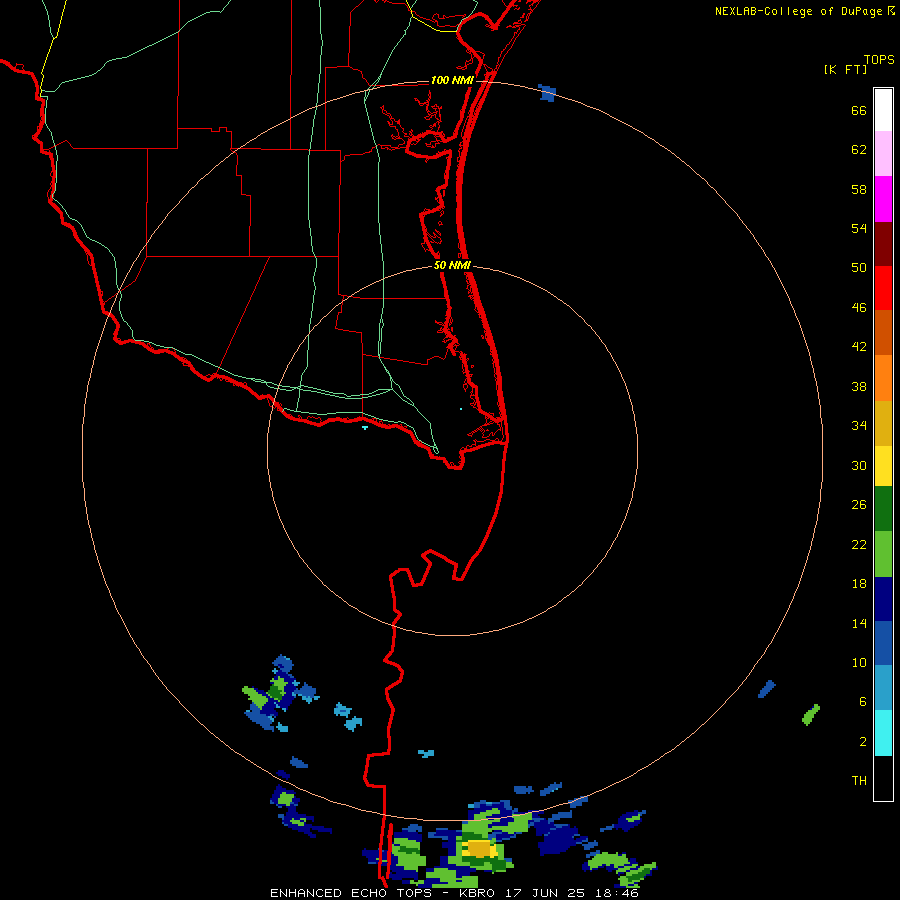Click the "22" legend value
Screen dimensions: 900x900
pyautogui.click(x=859, y=545)
